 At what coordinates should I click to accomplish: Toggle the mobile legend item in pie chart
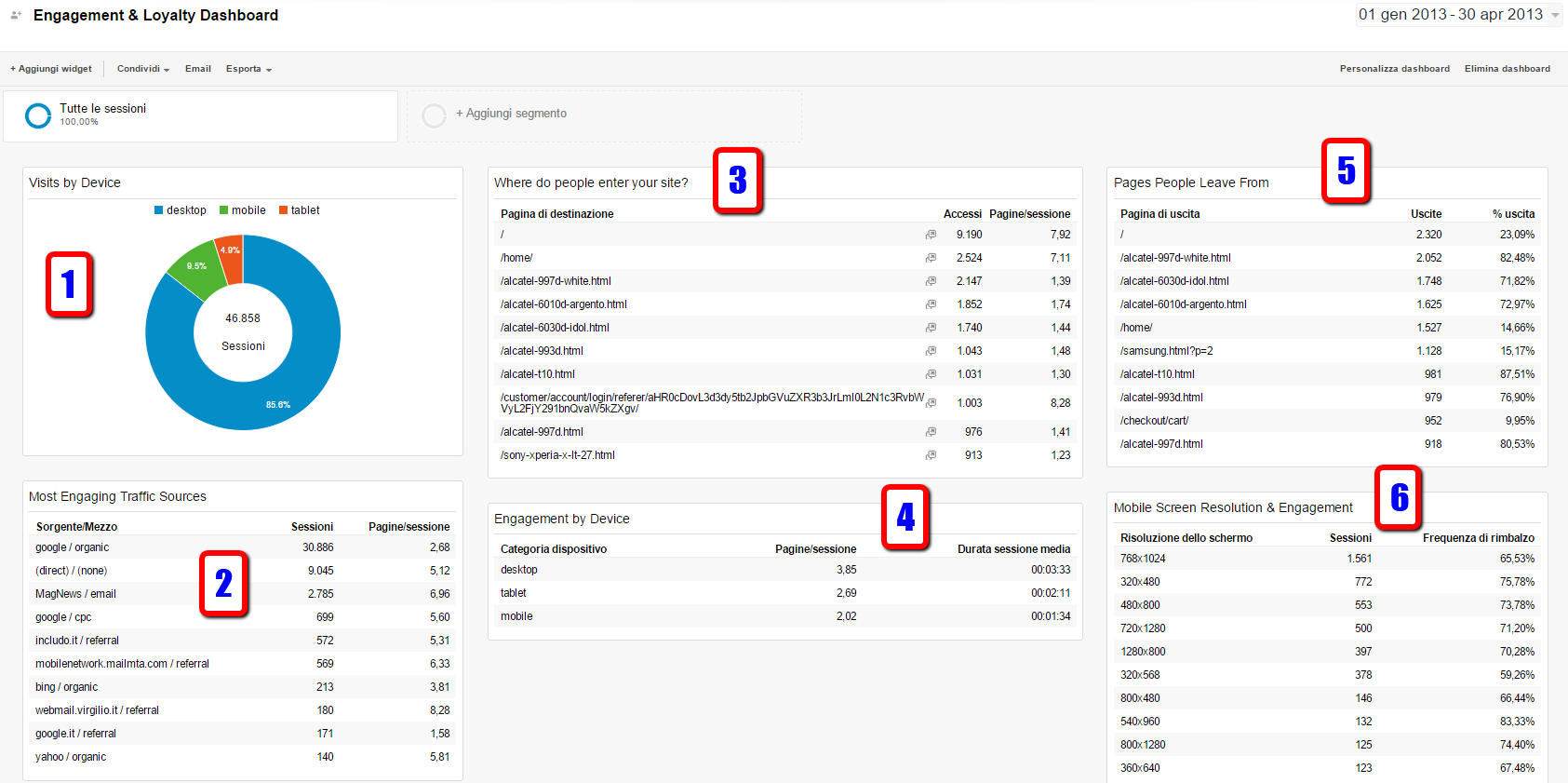243,210
